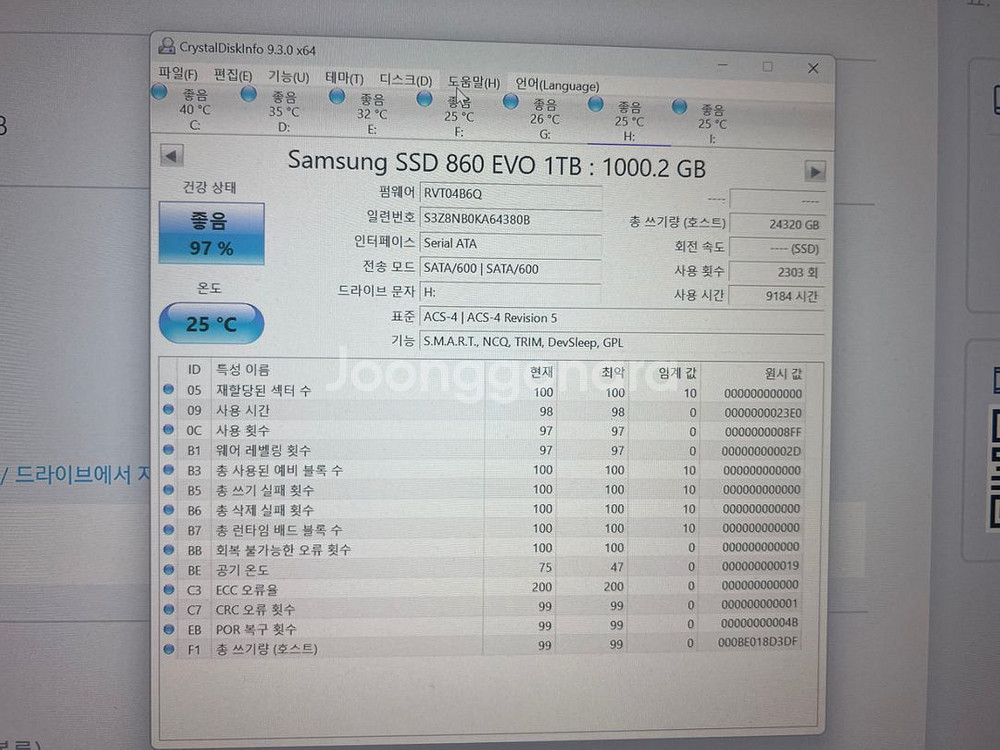Click the firmware field RVT04B6Q

click(510, 194)
